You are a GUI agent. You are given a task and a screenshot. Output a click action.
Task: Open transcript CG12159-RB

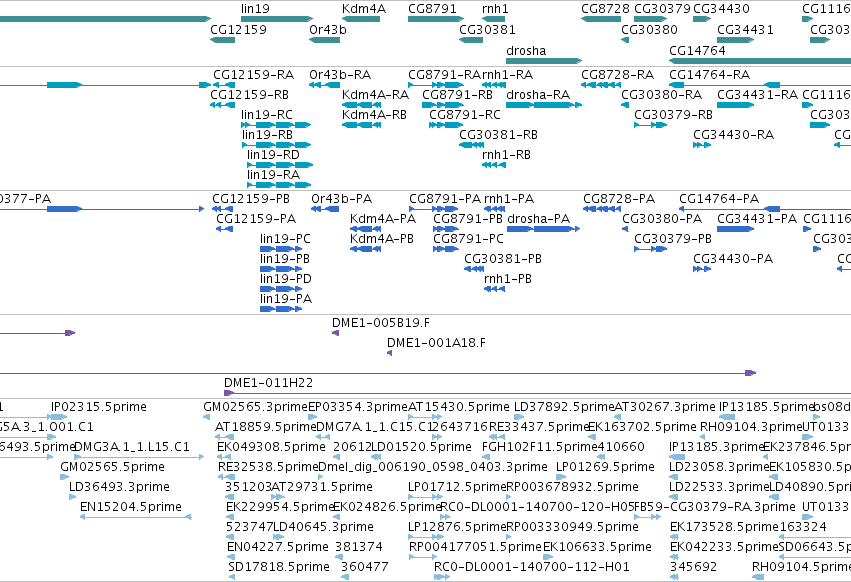pyautogui.click(x=250, y=94)
